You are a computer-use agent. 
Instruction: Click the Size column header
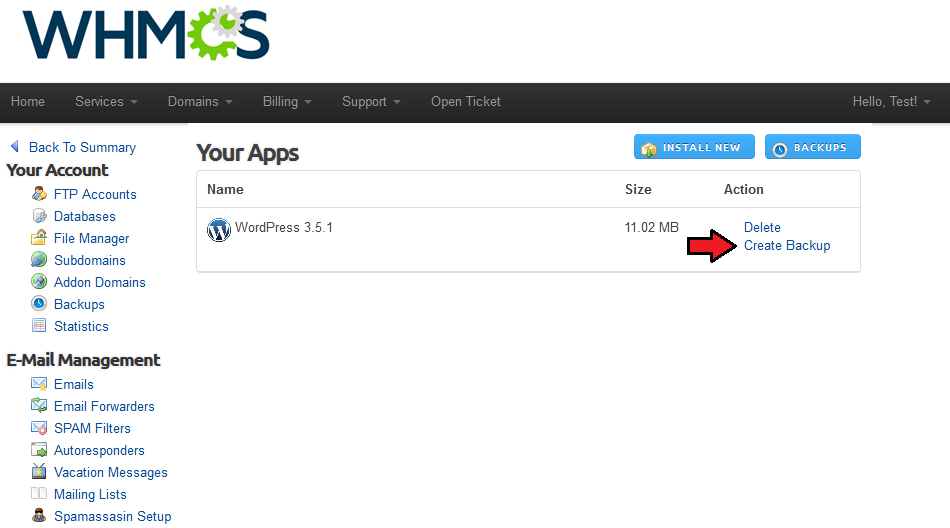click(638, 189)
